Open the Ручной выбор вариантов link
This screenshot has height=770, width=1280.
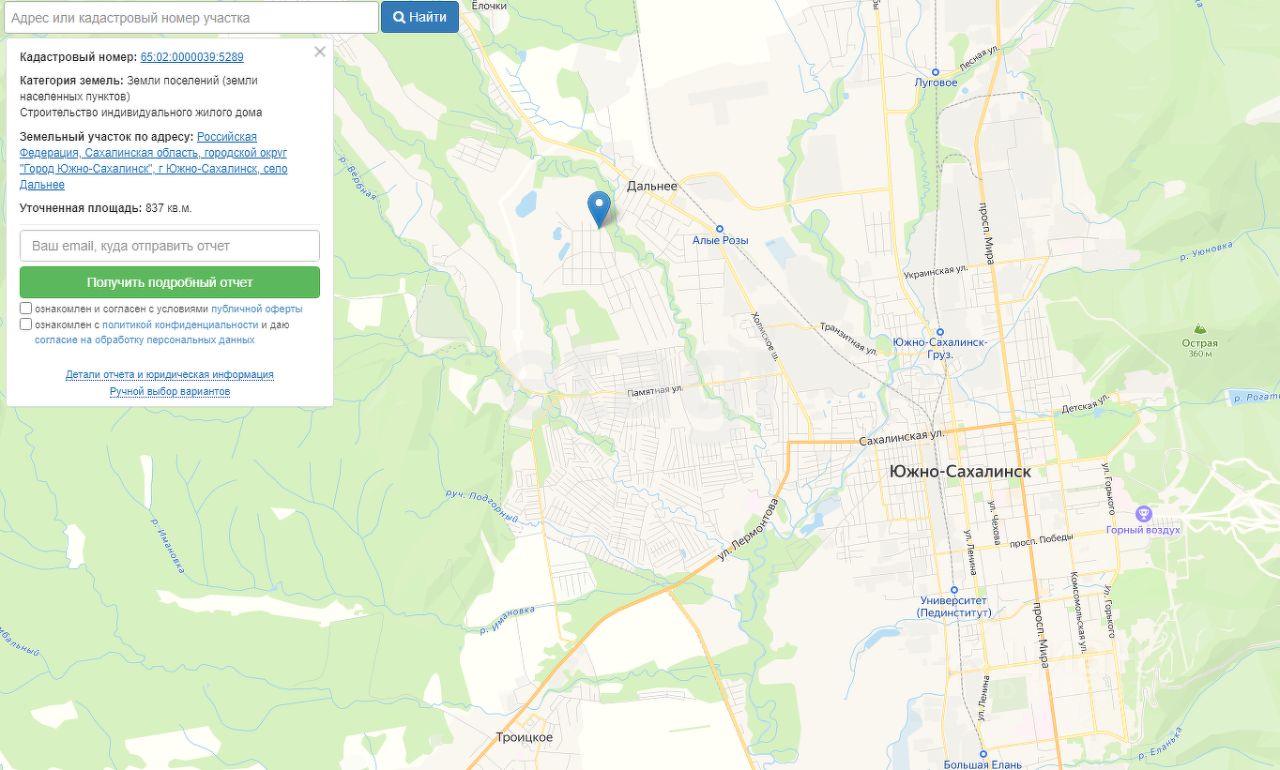tap(170, 392)
